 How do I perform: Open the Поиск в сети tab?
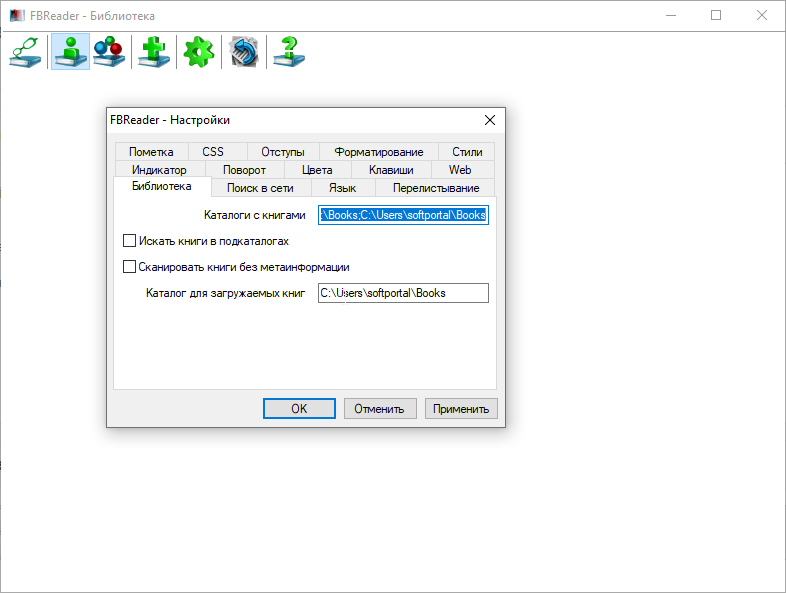point(261,188)
